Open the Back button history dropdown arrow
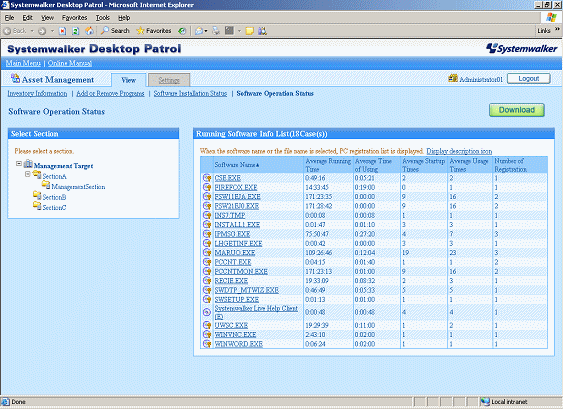This screenshot has width=563, height=409. [32, 31]
